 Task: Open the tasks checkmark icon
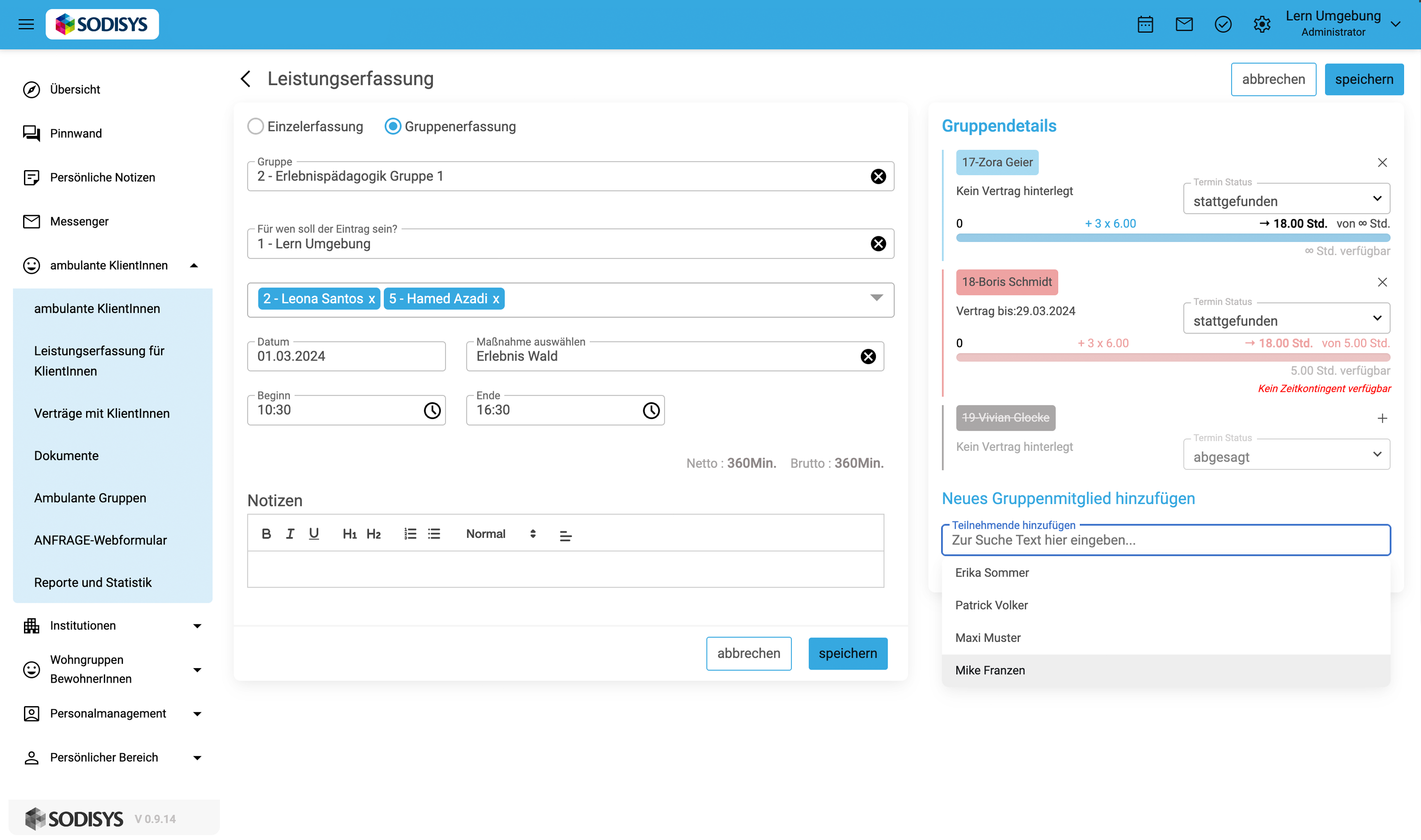point(1223,24)
